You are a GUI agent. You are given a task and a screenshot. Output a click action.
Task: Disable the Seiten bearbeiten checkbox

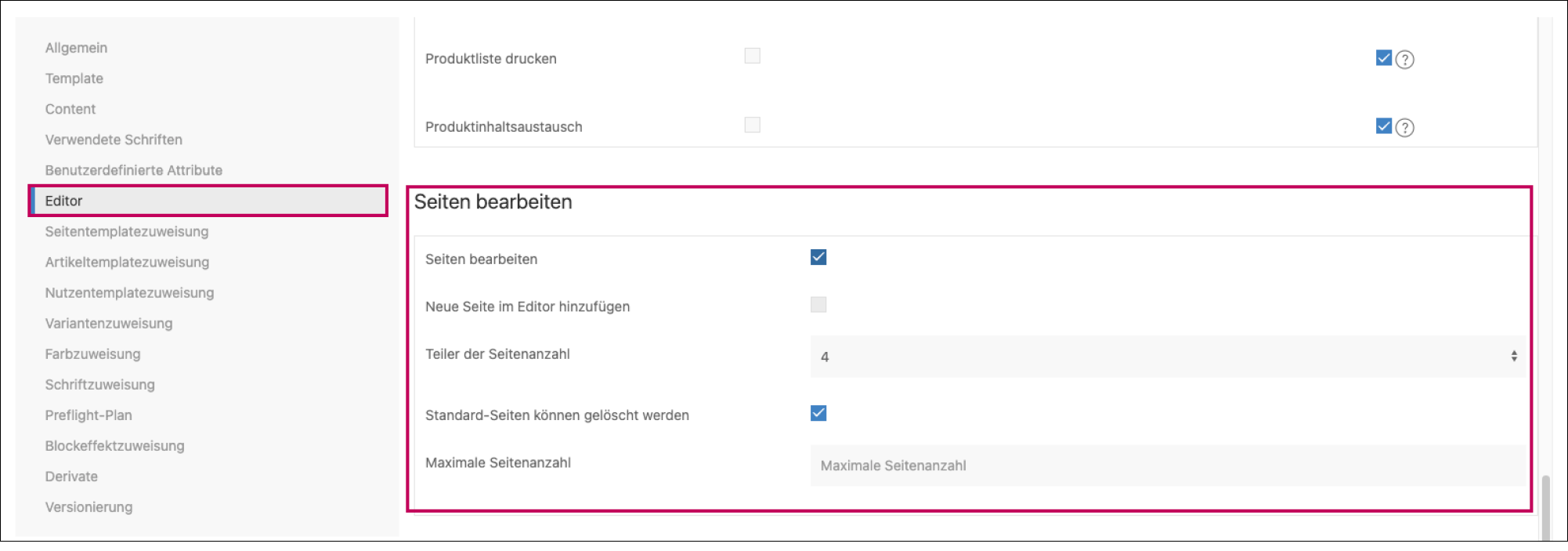(x=818, y=257)
